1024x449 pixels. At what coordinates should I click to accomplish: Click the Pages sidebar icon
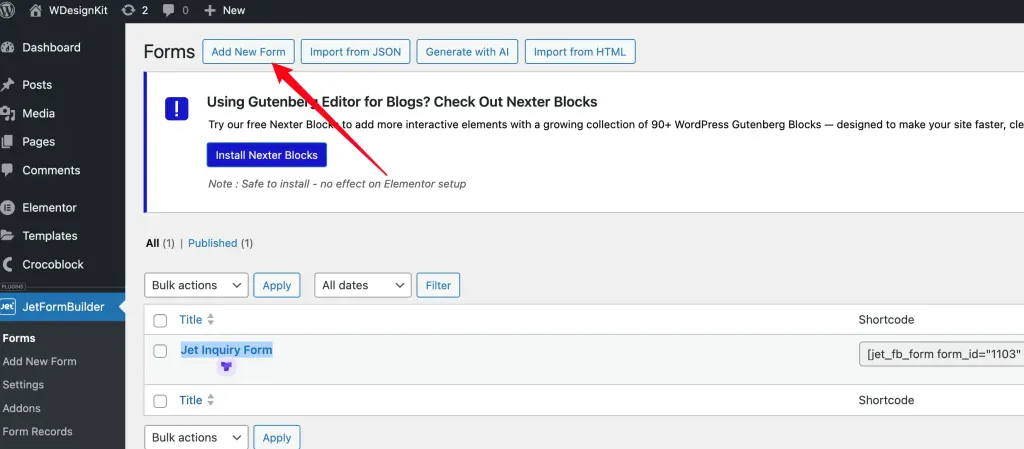click(7, 142)
